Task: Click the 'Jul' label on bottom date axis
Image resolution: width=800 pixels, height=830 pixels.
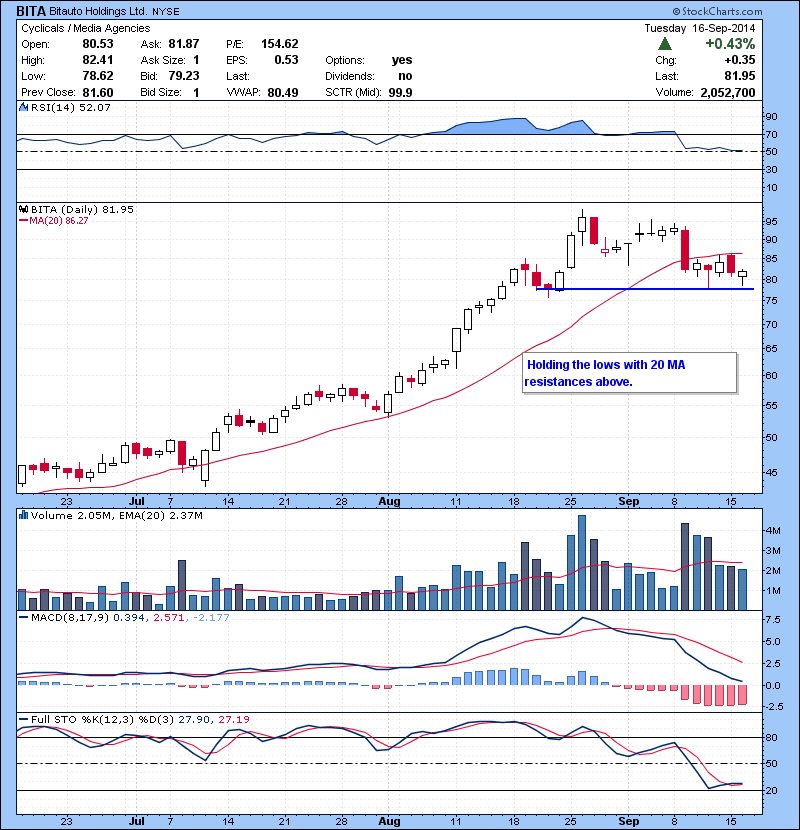Action: 137,821
